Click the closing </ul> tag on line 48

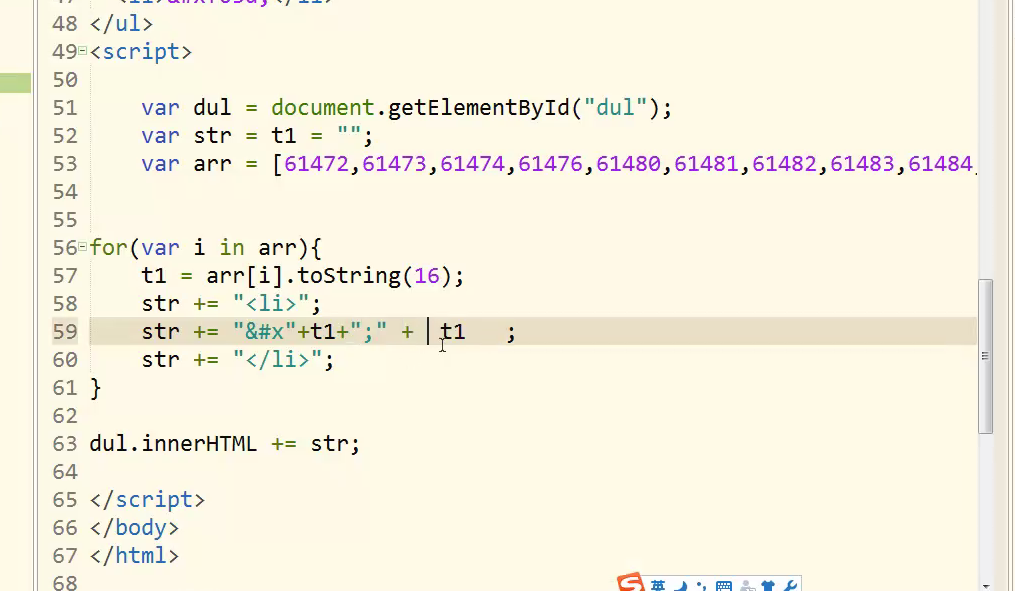[x=121, y=24]
